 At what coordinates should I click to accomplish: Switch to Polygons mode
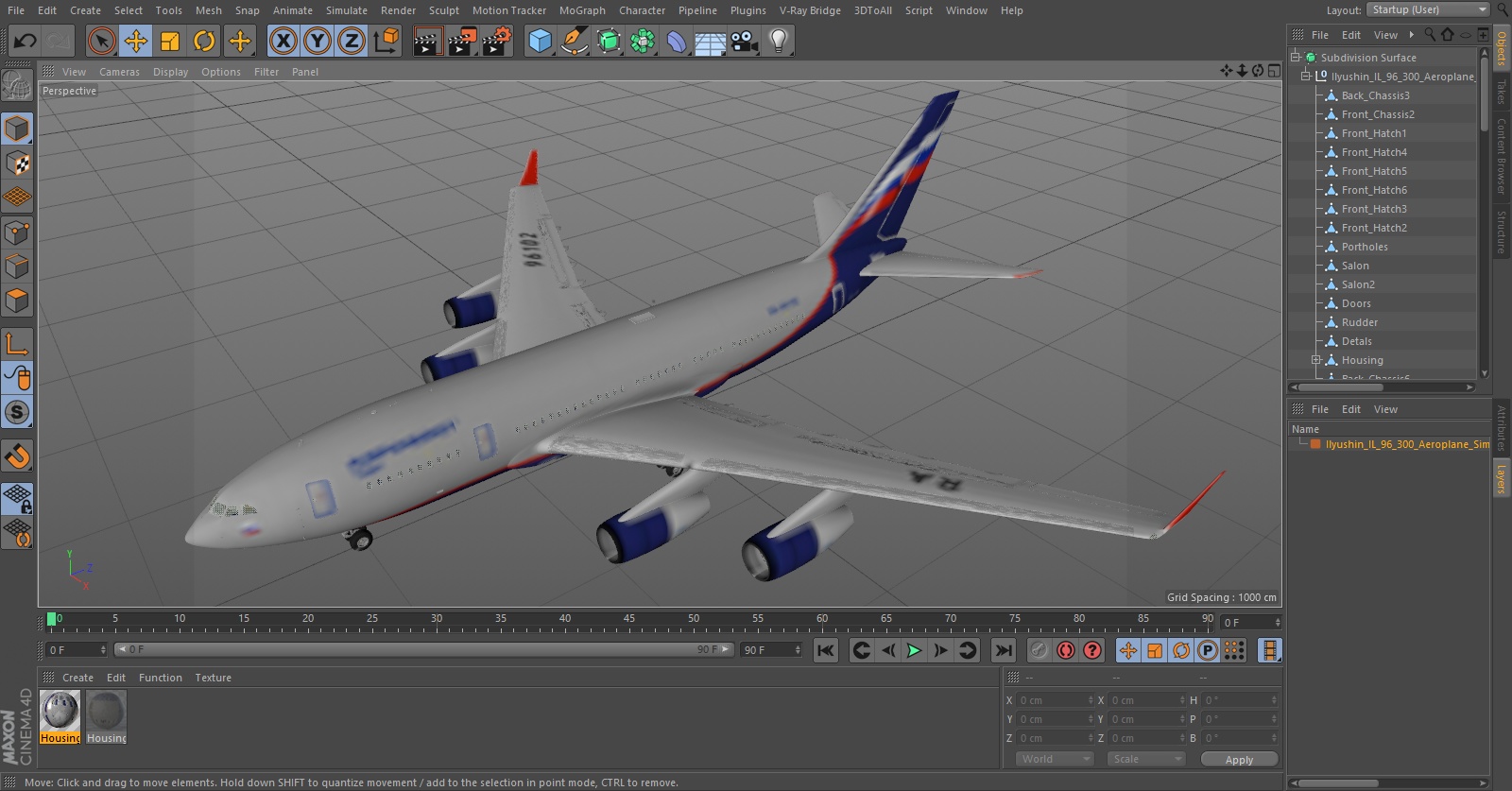click(x=17, y=301)
